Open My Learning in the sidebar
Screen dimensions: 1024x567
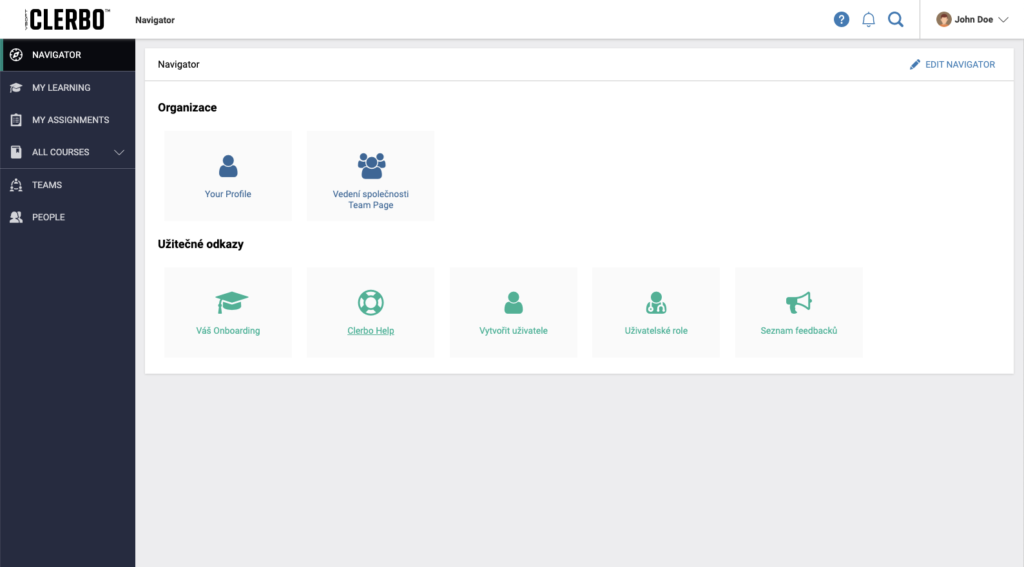click(68, 88)
